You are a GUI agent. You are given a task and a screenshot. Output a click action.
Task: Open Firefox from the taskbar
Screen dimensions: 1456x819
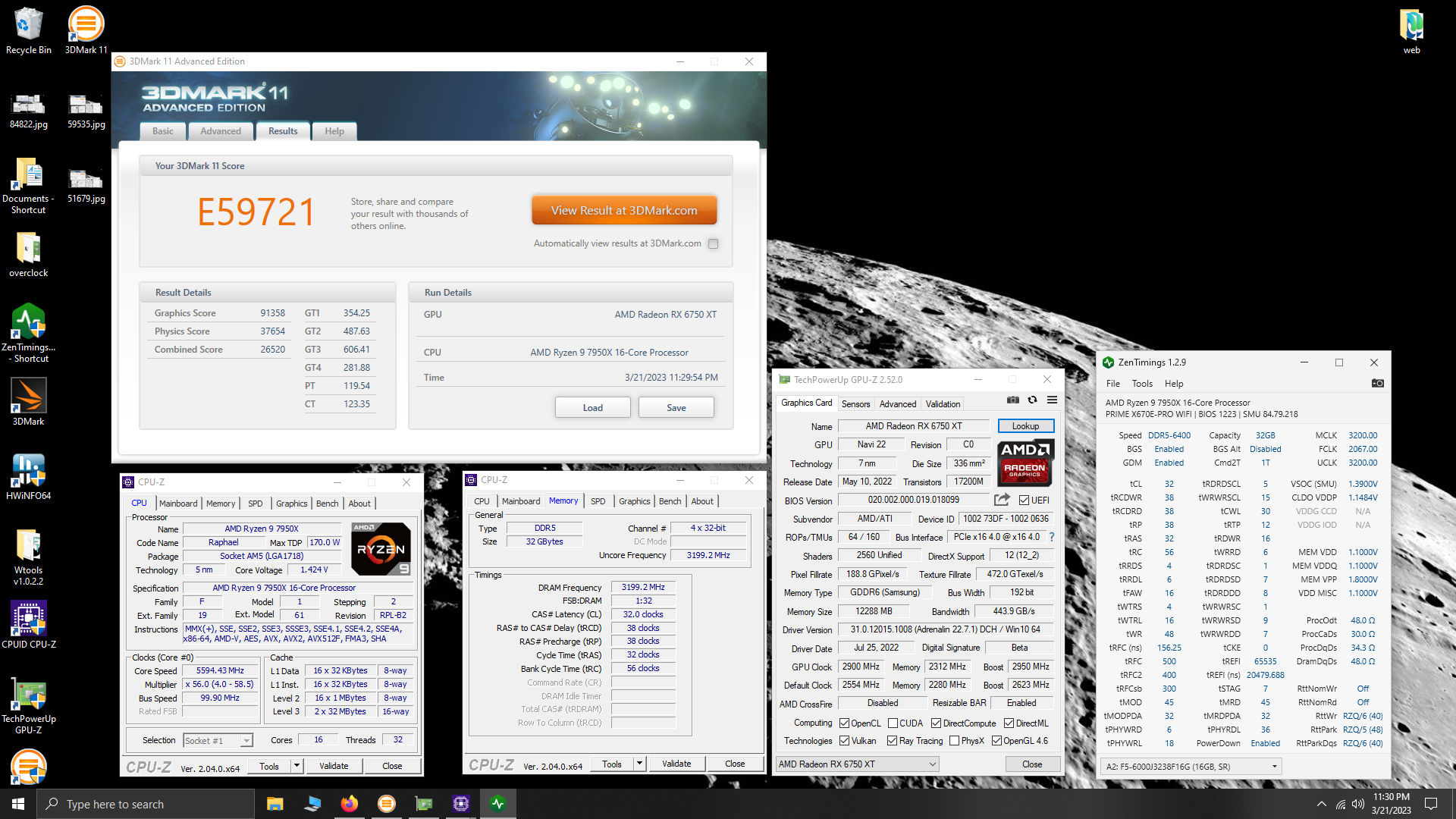[349, 804]
